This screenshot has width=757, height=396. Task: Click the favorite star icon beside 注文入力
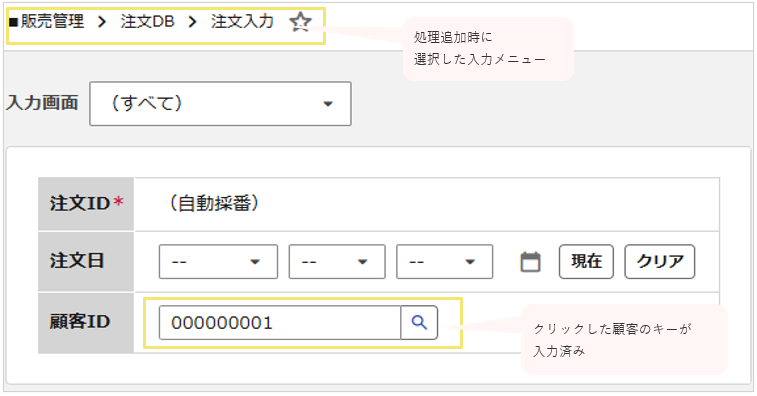300,22
